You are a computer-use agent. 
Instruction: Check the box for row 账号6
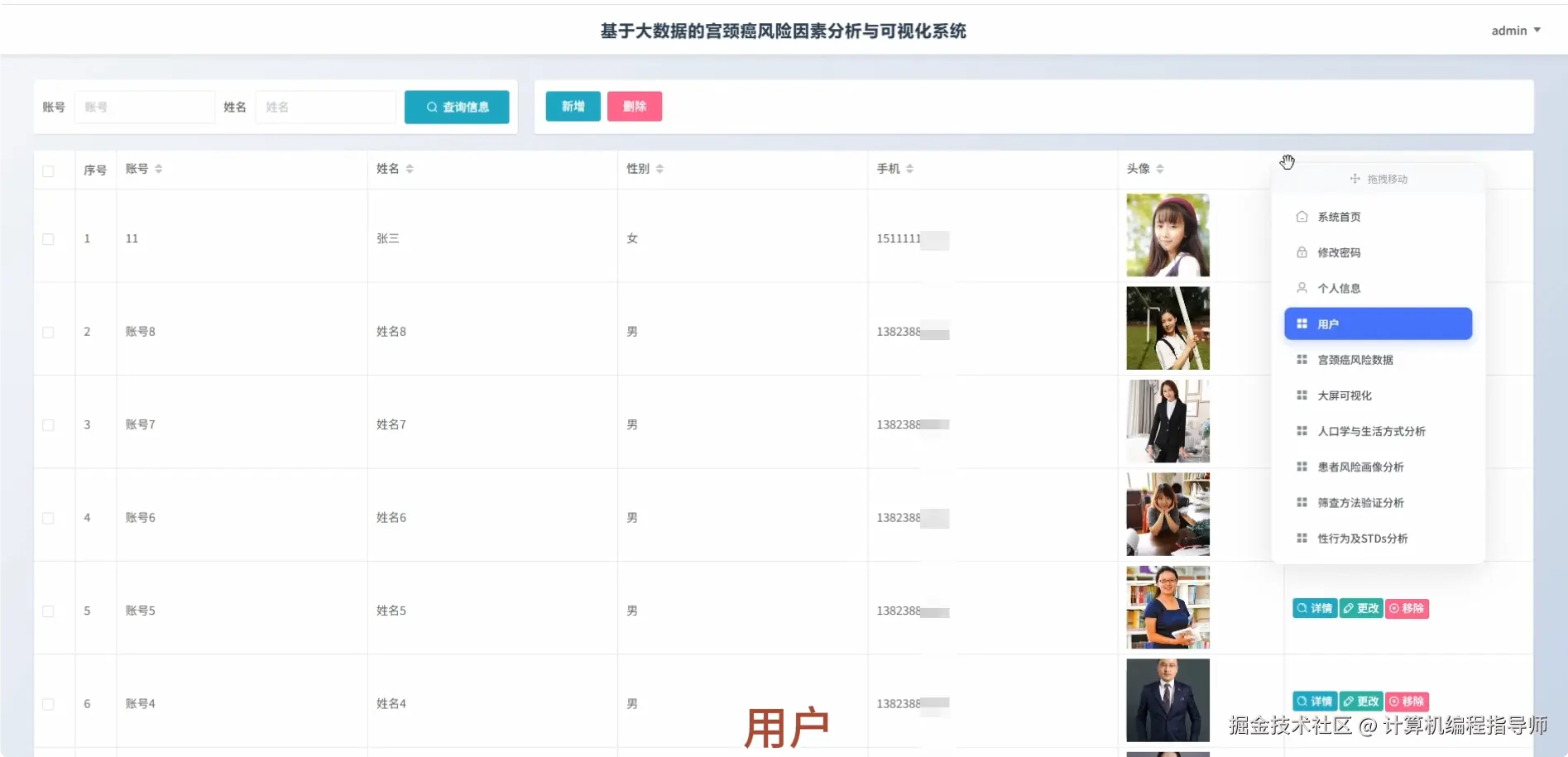48,518
